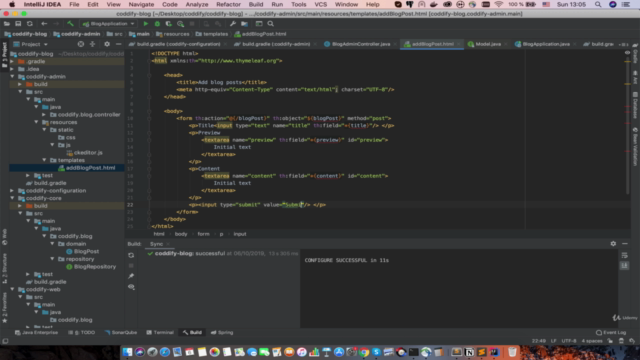The image size is (640, 360).
Task: Select BlogPost class in the project tree
Action: point(82,251)
